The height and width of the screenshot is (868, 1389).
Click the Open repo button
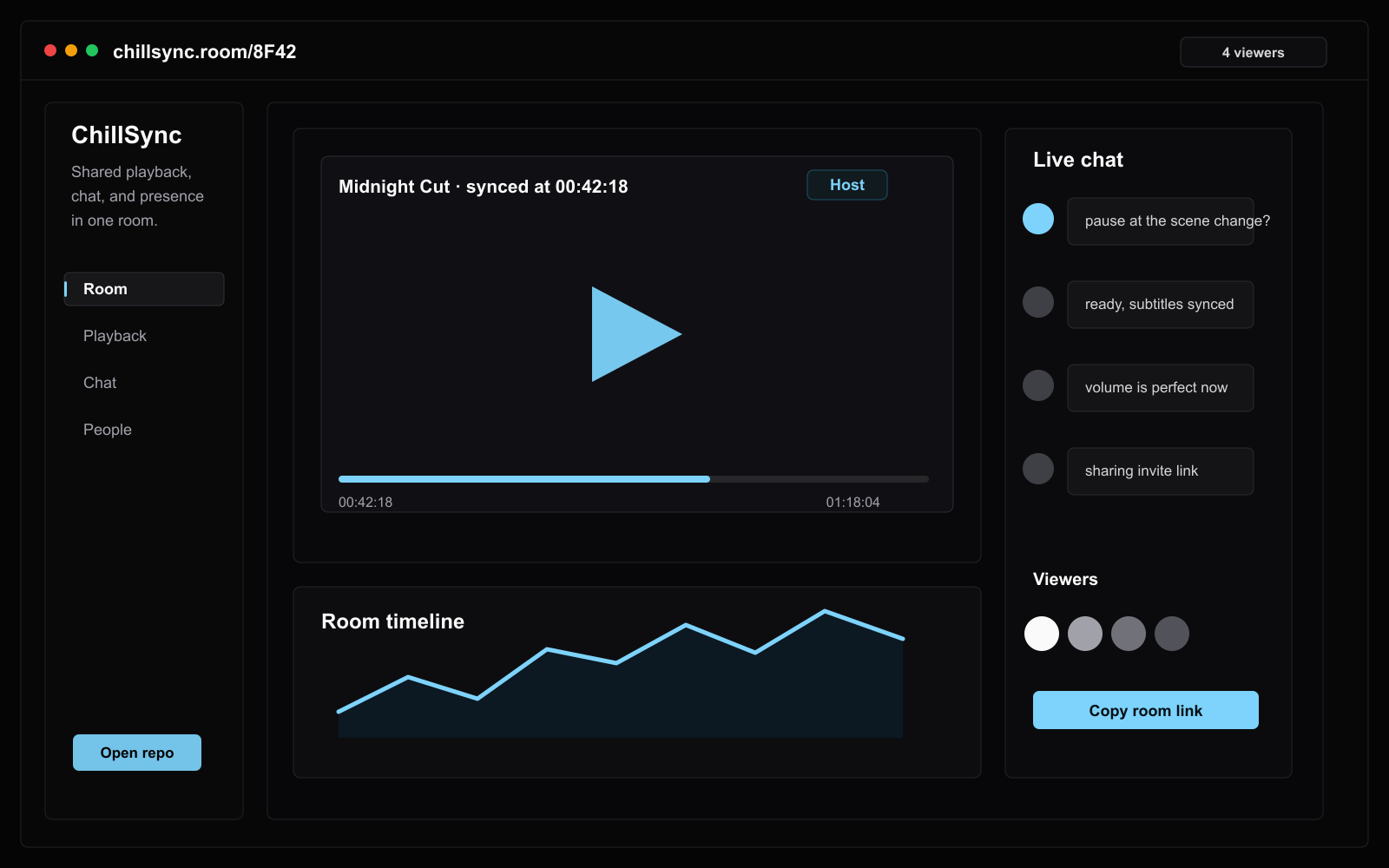coord(137,753)
